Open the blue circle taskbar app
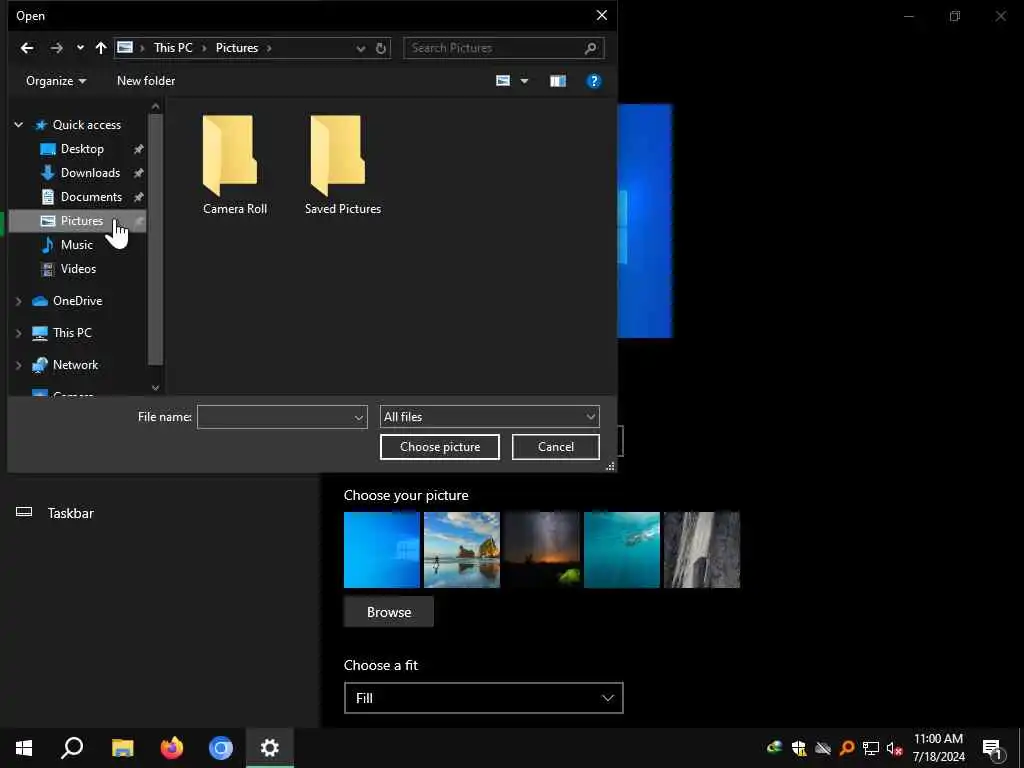Image resolution: width=1024 pixels, height=768 pixels. (x=221, y=748)
